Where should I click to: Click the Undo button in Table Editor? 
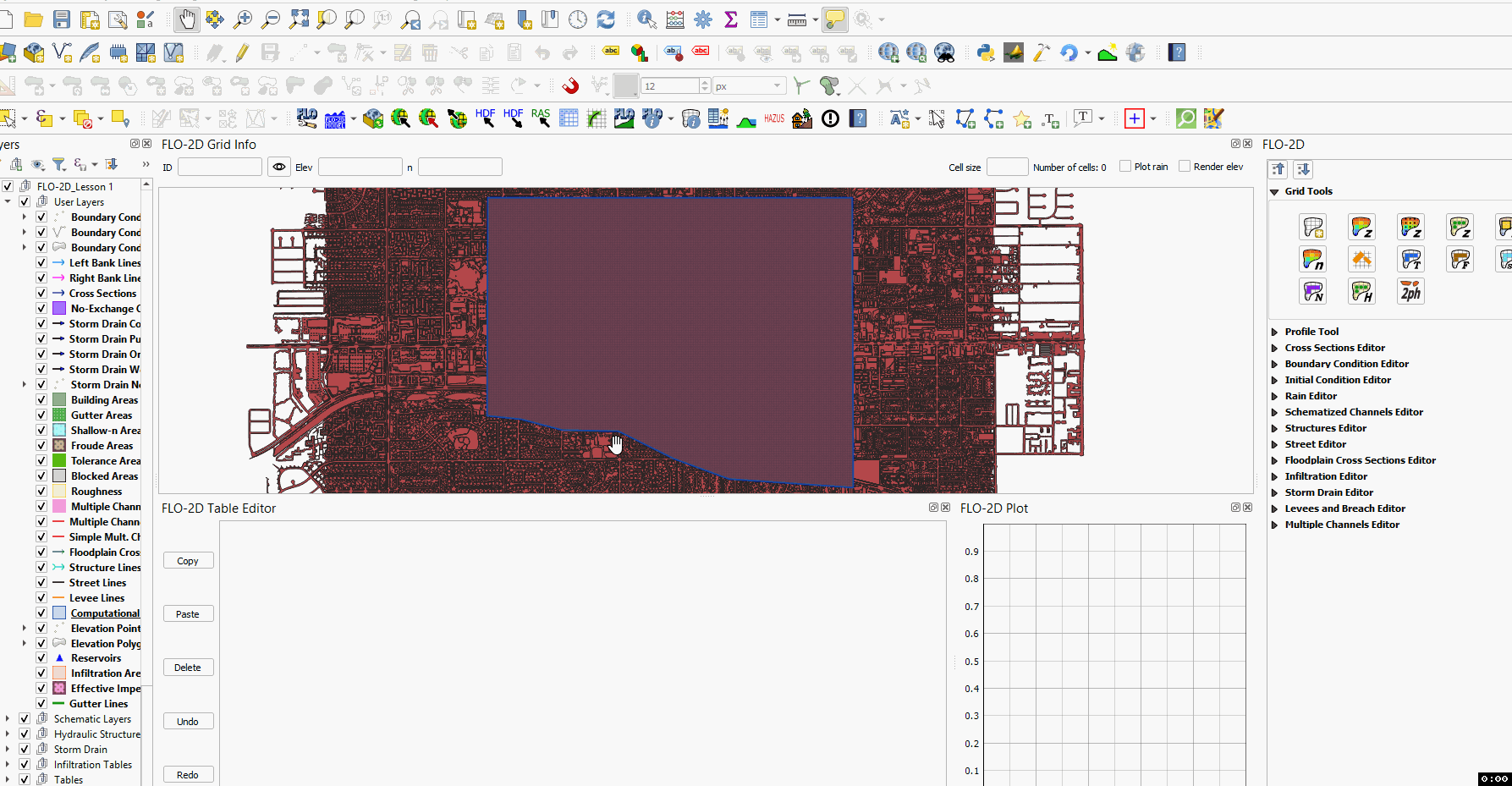[188, 720]
